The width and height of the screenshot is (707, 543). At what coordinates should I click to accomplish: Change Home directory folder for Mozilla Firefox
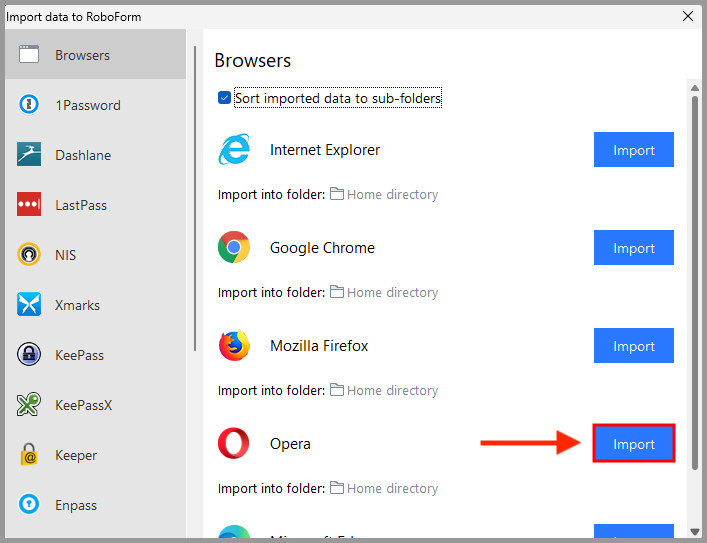click(x=392, y=390)
